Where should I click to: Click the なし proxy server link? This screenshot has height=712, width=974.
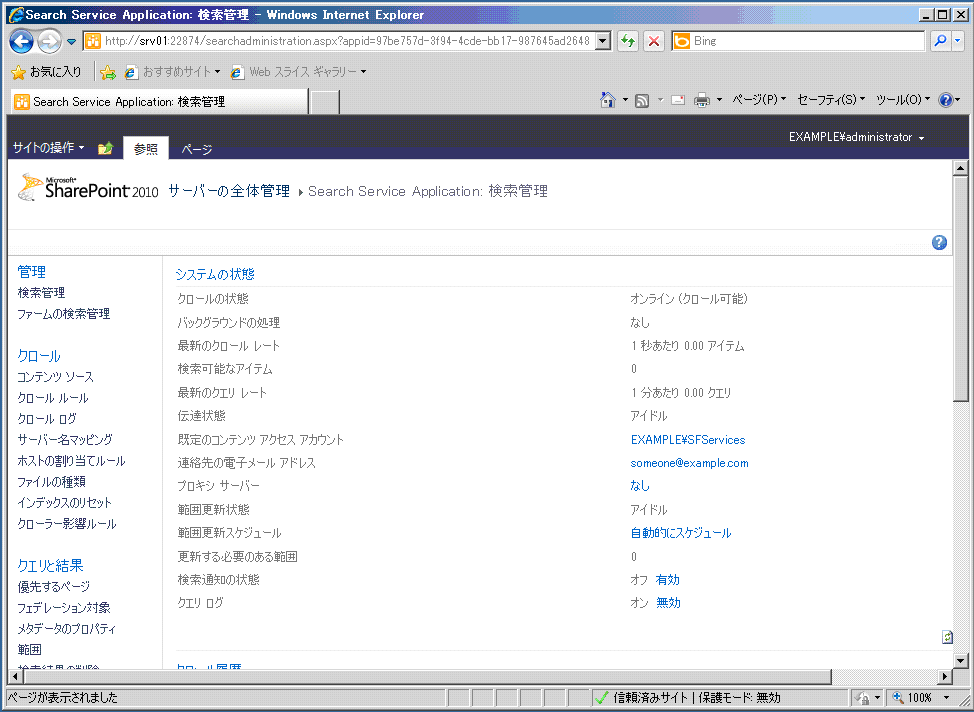[640, 486]
